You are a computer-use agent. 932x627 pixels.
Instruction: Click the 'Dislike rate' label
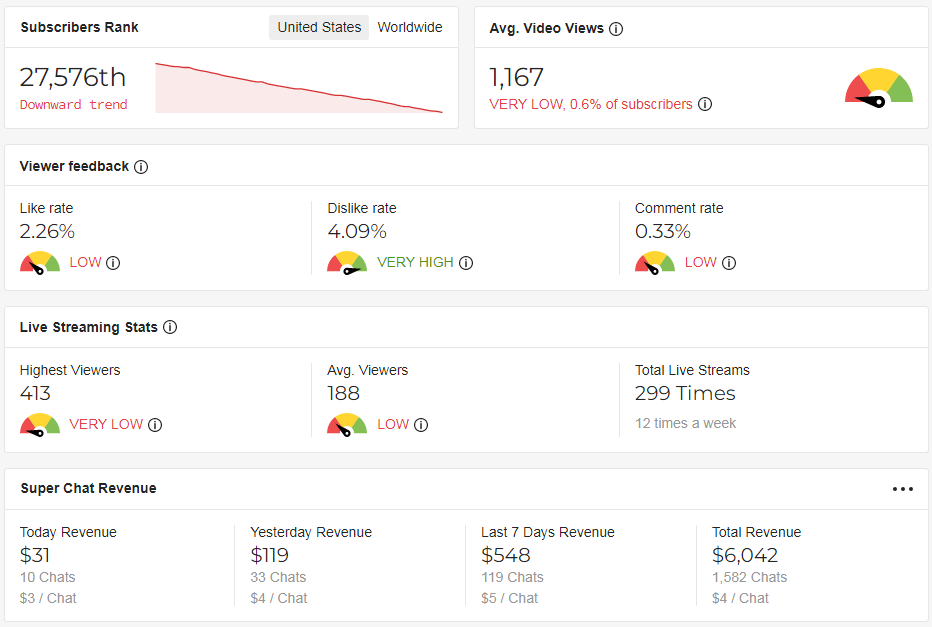point(362,208)
